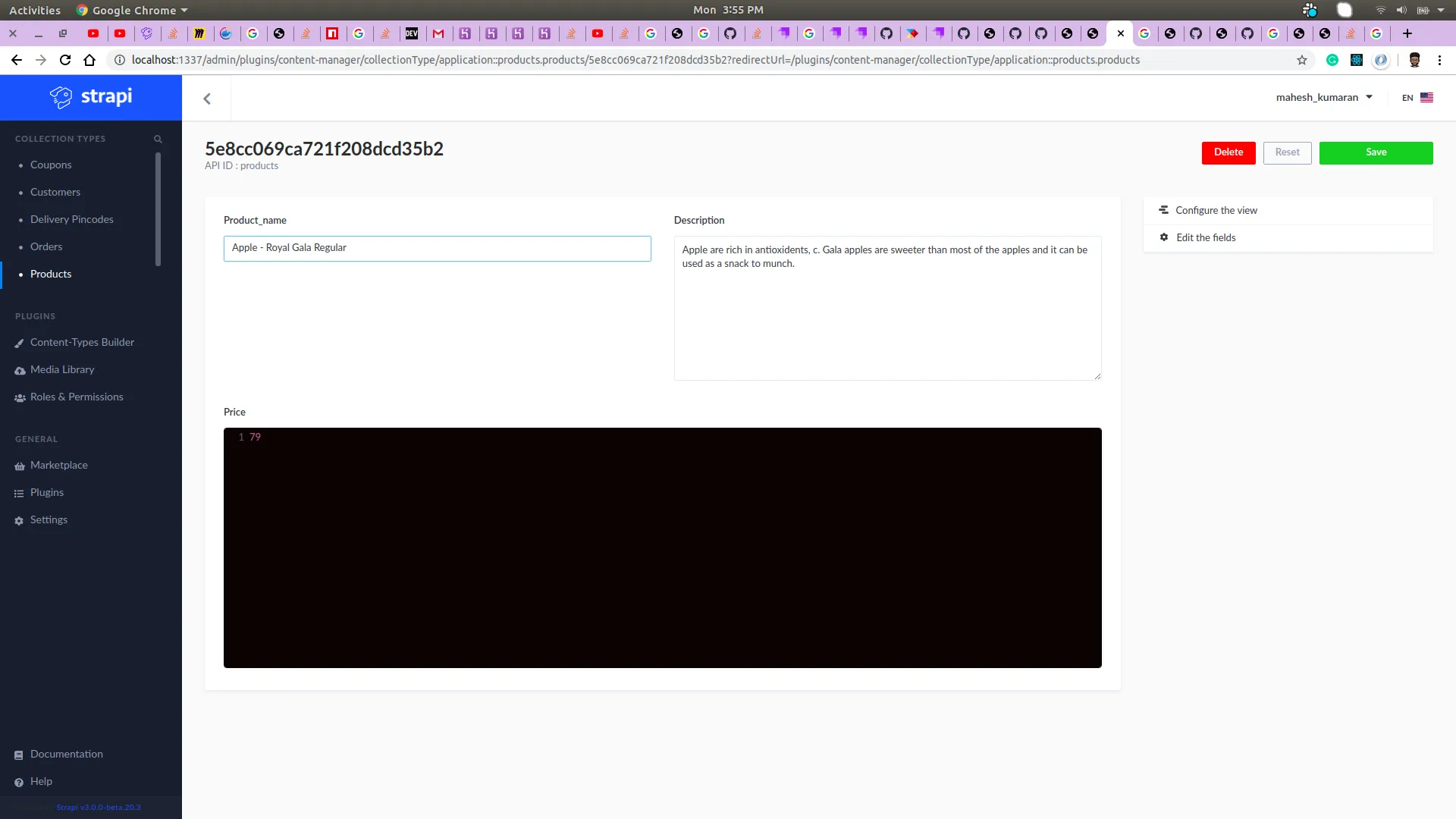Image resolution: width=1456 pixels, height=819 pixels.
Task: Go to Roles & Permissions
Action: click(x=76, y=397)
